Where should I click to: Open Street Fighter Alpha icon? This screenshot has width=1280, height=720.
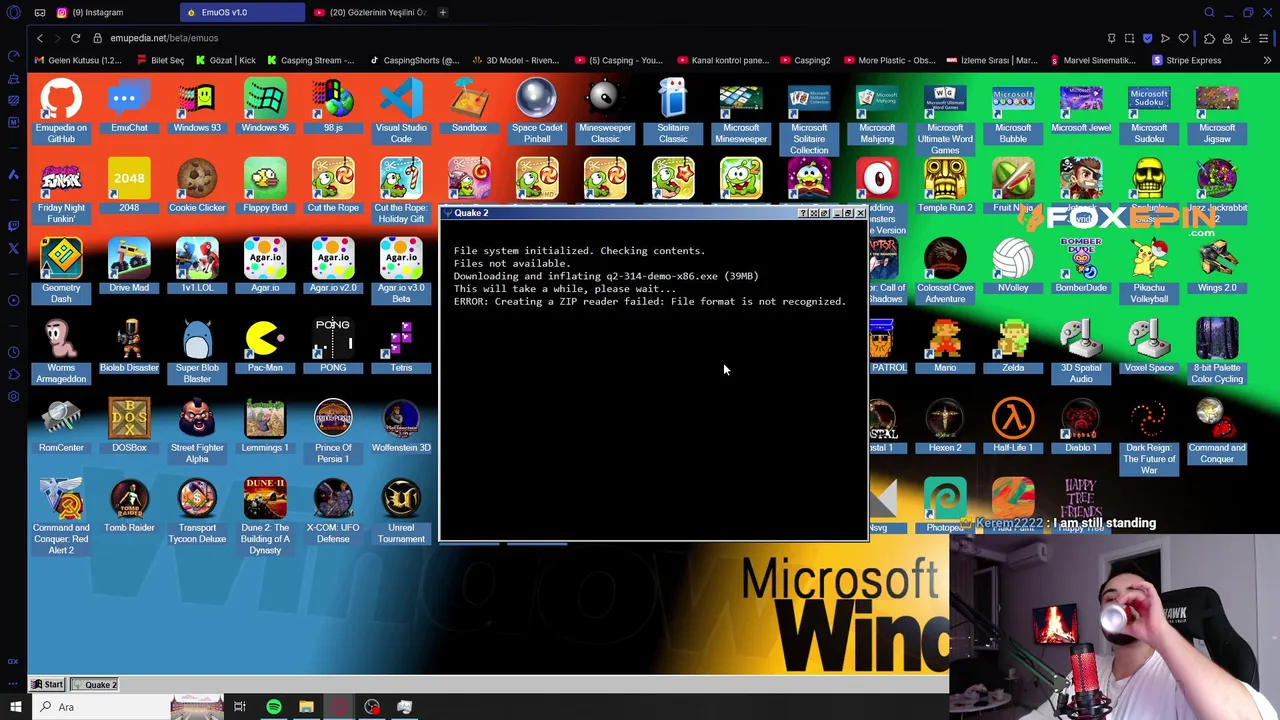(x=197, y=431)
